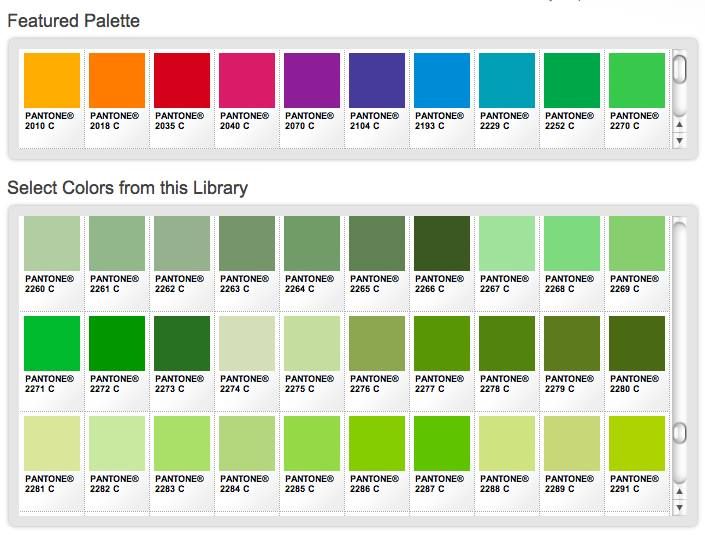Click Featured Palette scroll up arrow
705x535 pixels.
pyautogui.click(x=679, y=125)
